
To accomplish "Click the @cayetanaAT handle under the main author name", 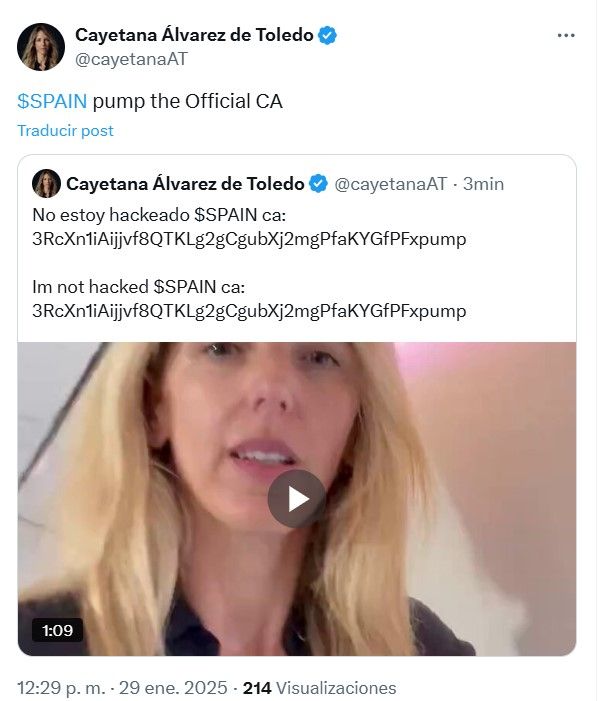I will (131, 59).
